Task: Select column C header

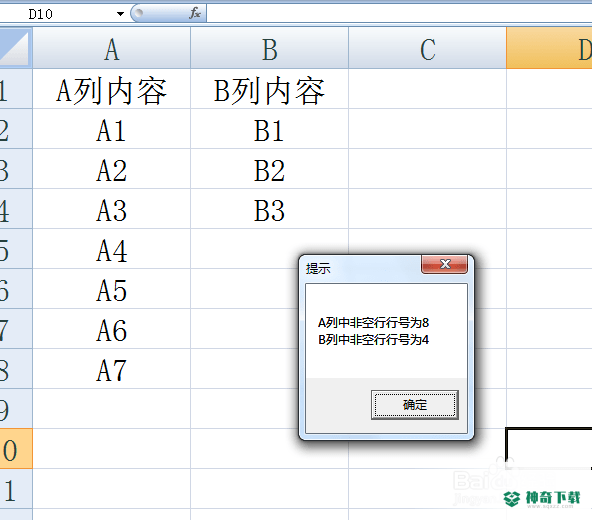Action: pyautogui.click(x=427, y=49)
